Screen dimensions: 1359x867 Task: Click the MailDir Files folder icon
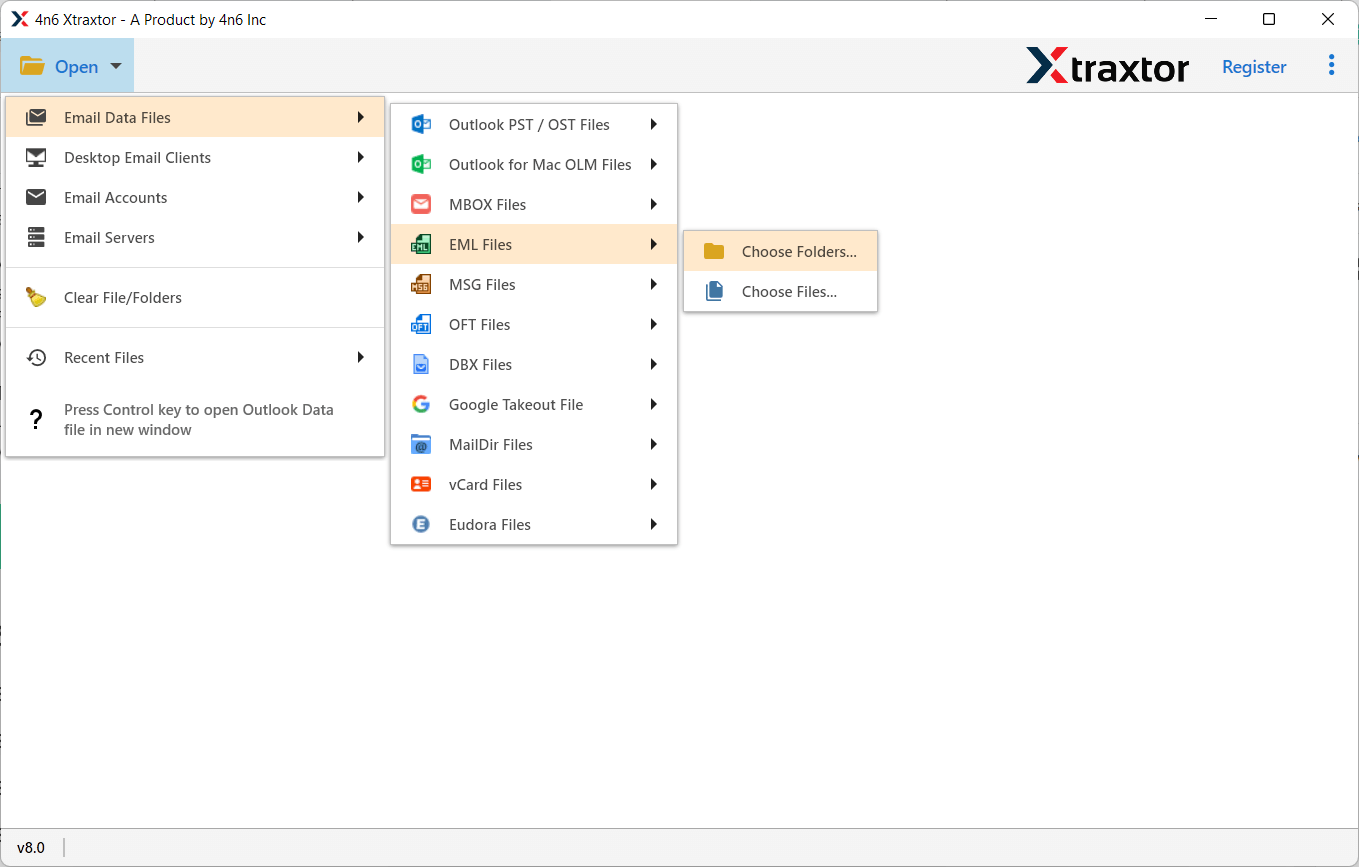pos(421,444)
